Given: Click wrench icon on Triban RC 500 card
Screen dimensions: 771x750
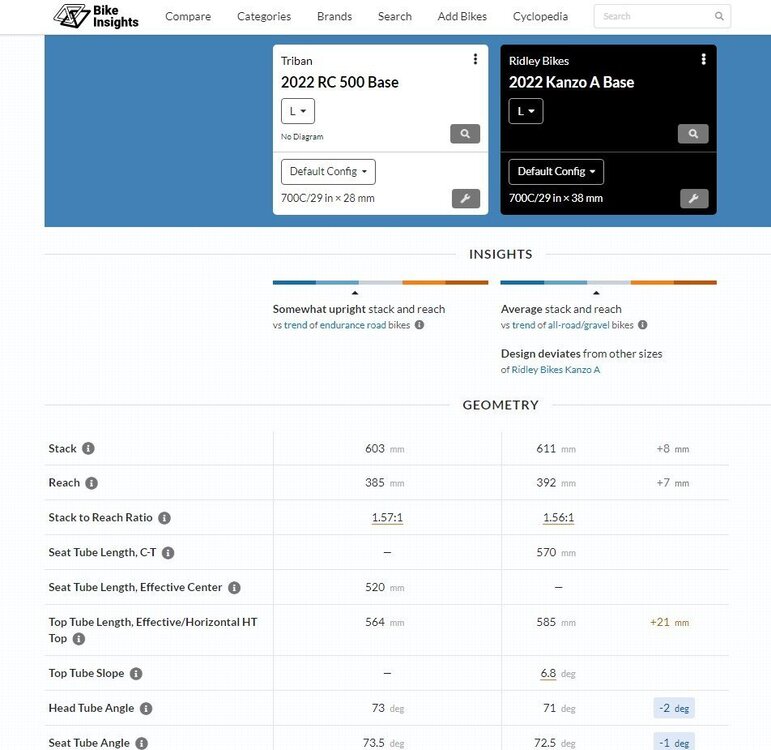Looking at the screenshot, I should [465, 198].
